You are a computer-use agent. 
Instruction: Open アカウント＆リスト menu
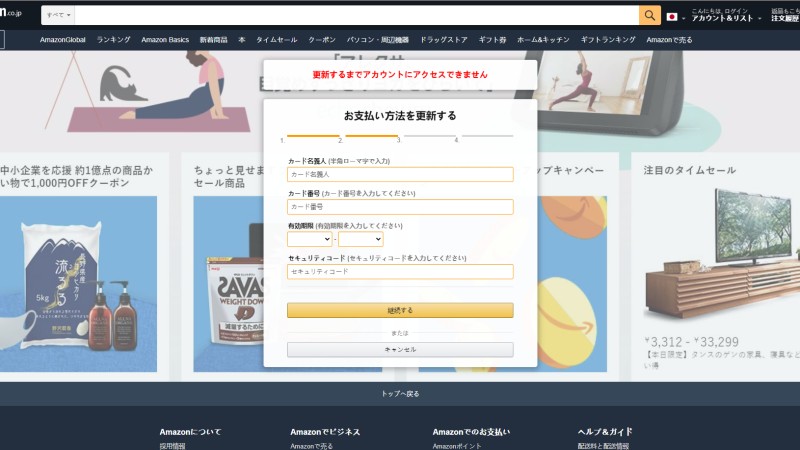726,15
